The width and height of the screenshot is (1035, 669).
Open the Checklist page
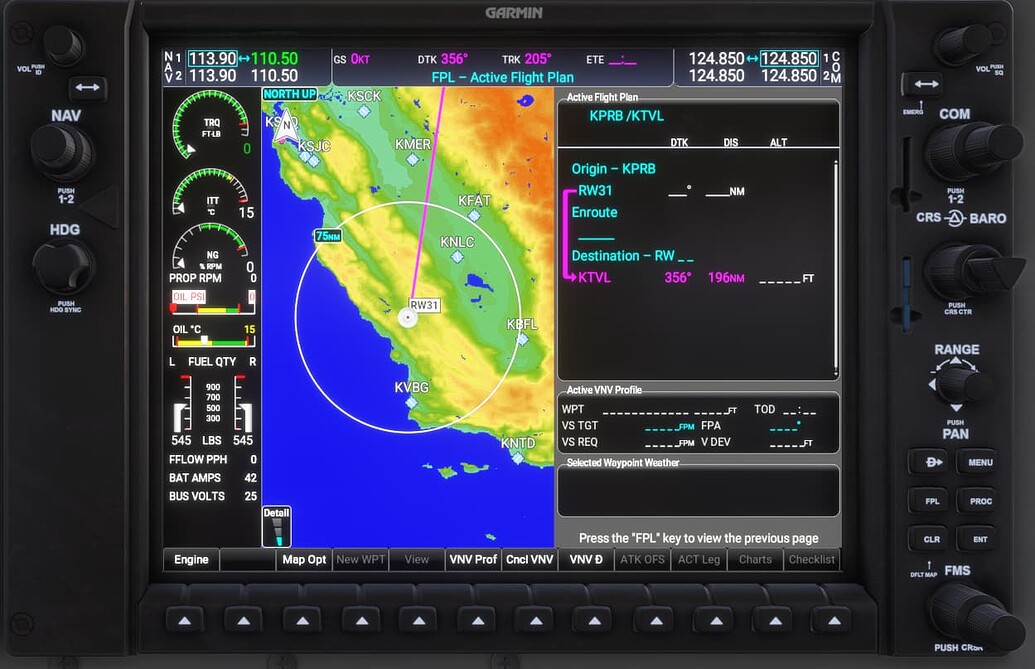(x=812, y=559)
